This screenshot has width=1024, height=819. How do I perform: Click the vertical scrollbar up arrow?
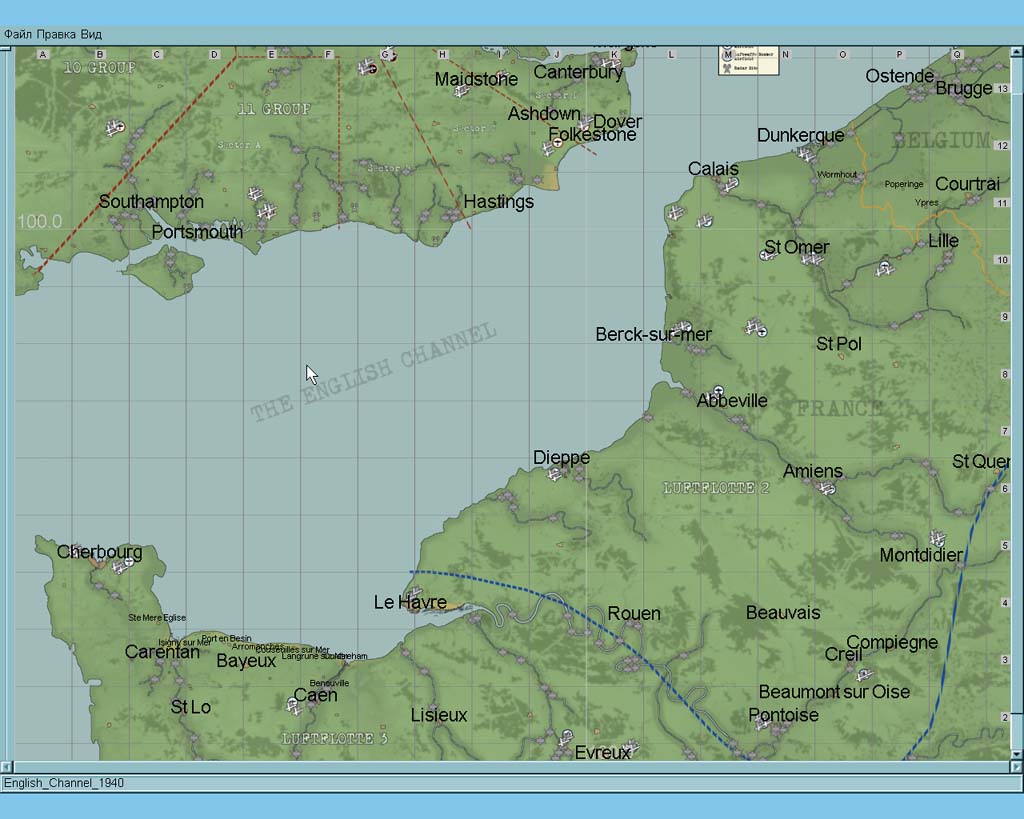1017,51
